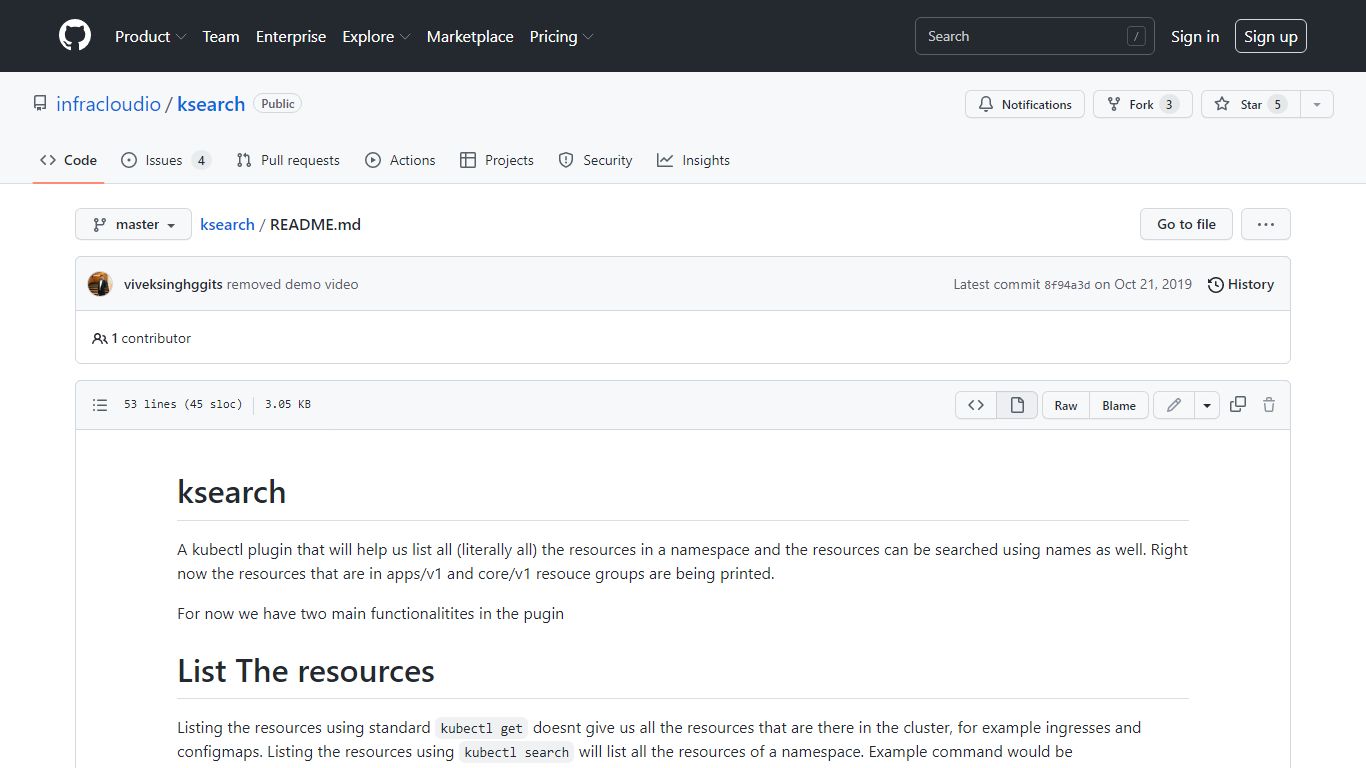Open the Blame view
1366x768 pixels.
coord(1119,405)
